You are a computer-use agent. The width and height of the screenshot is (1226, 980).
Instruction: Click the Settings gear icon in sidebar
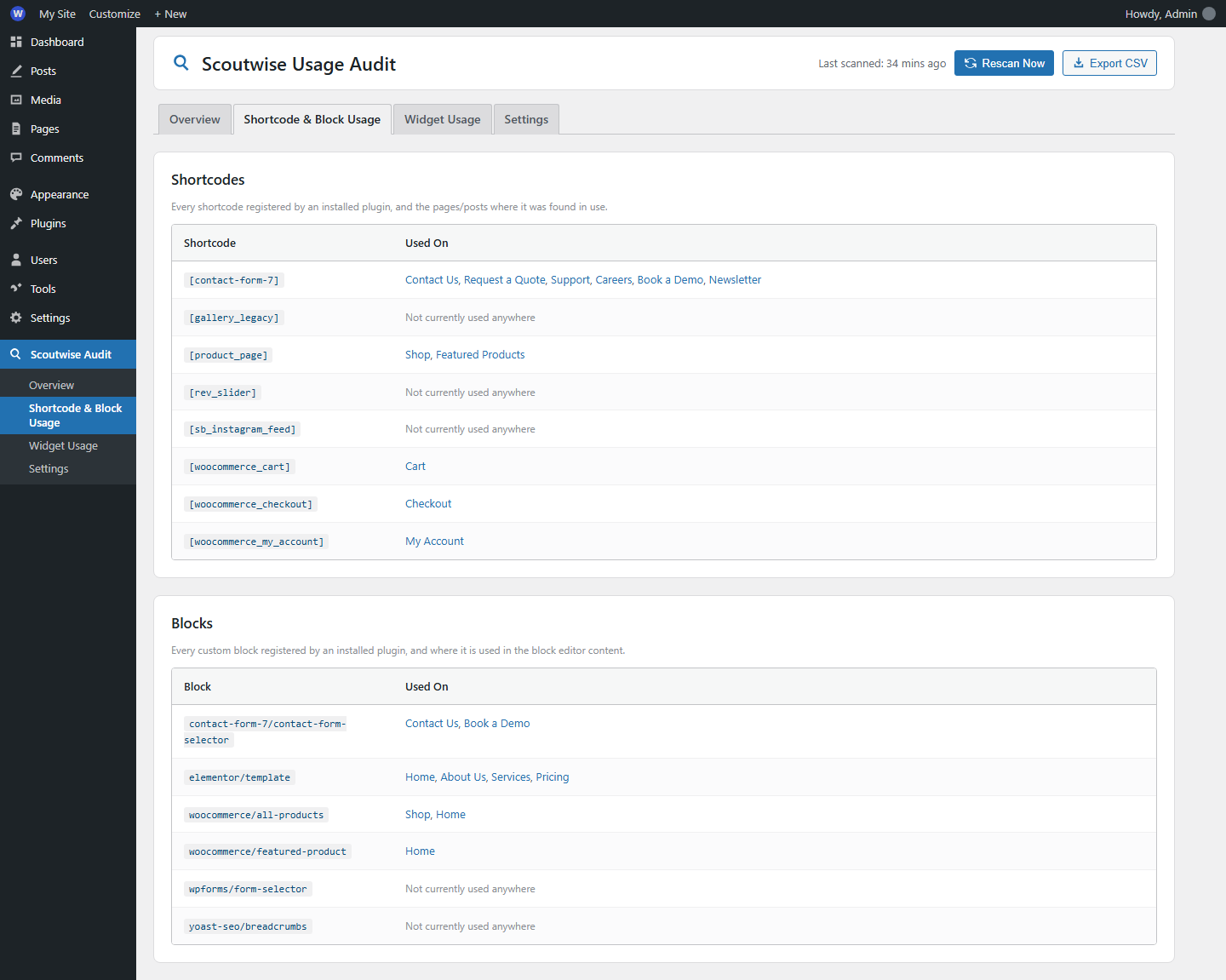(16, 318)
